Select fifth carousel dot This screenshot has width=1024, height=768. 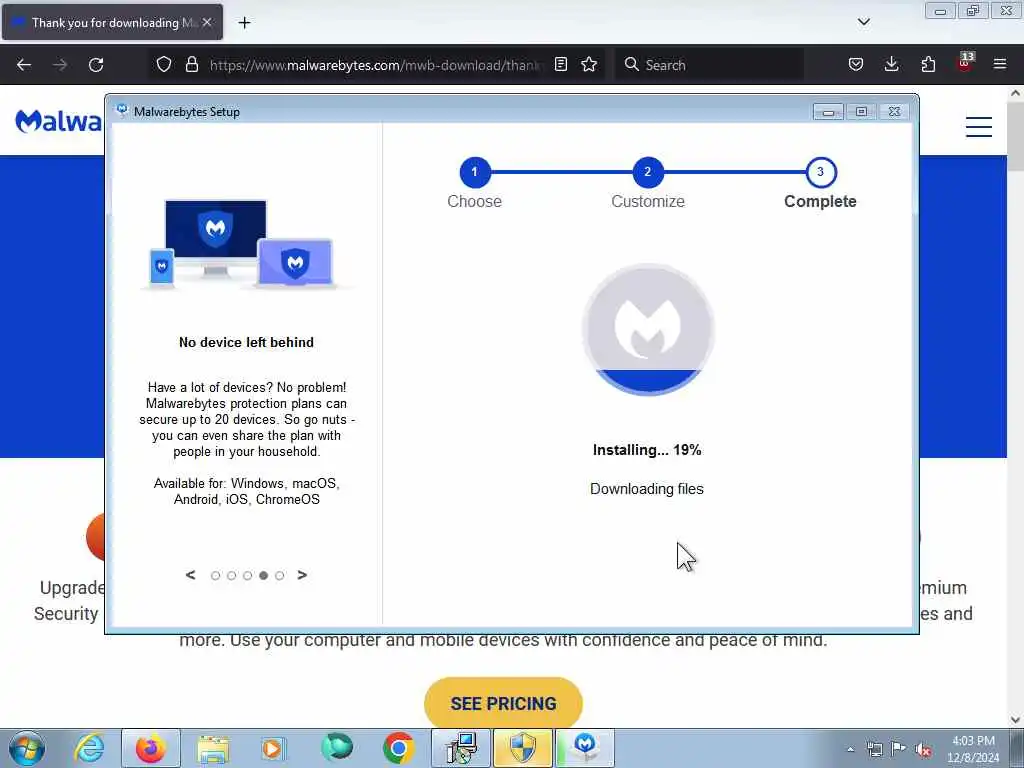coord(280,575)
